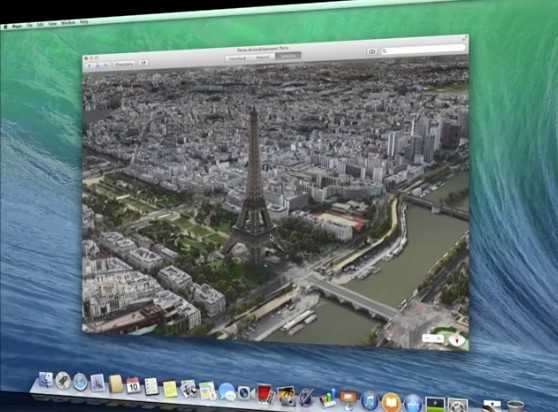Open the Help menu
The height and width of the screenshot is (412, 558).
pyautogui.click(x=84, y=22)
